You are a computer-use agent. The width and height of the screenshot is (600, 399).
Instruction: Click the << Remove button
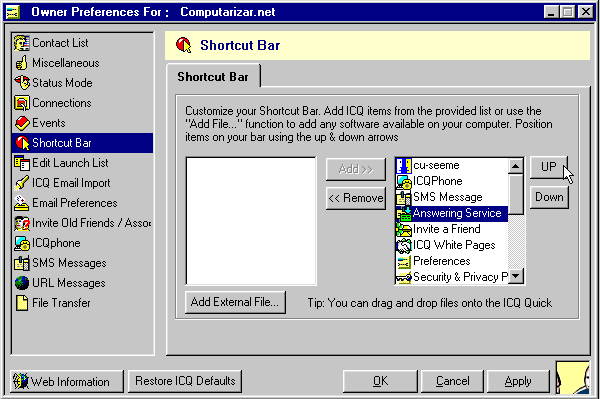356,198
